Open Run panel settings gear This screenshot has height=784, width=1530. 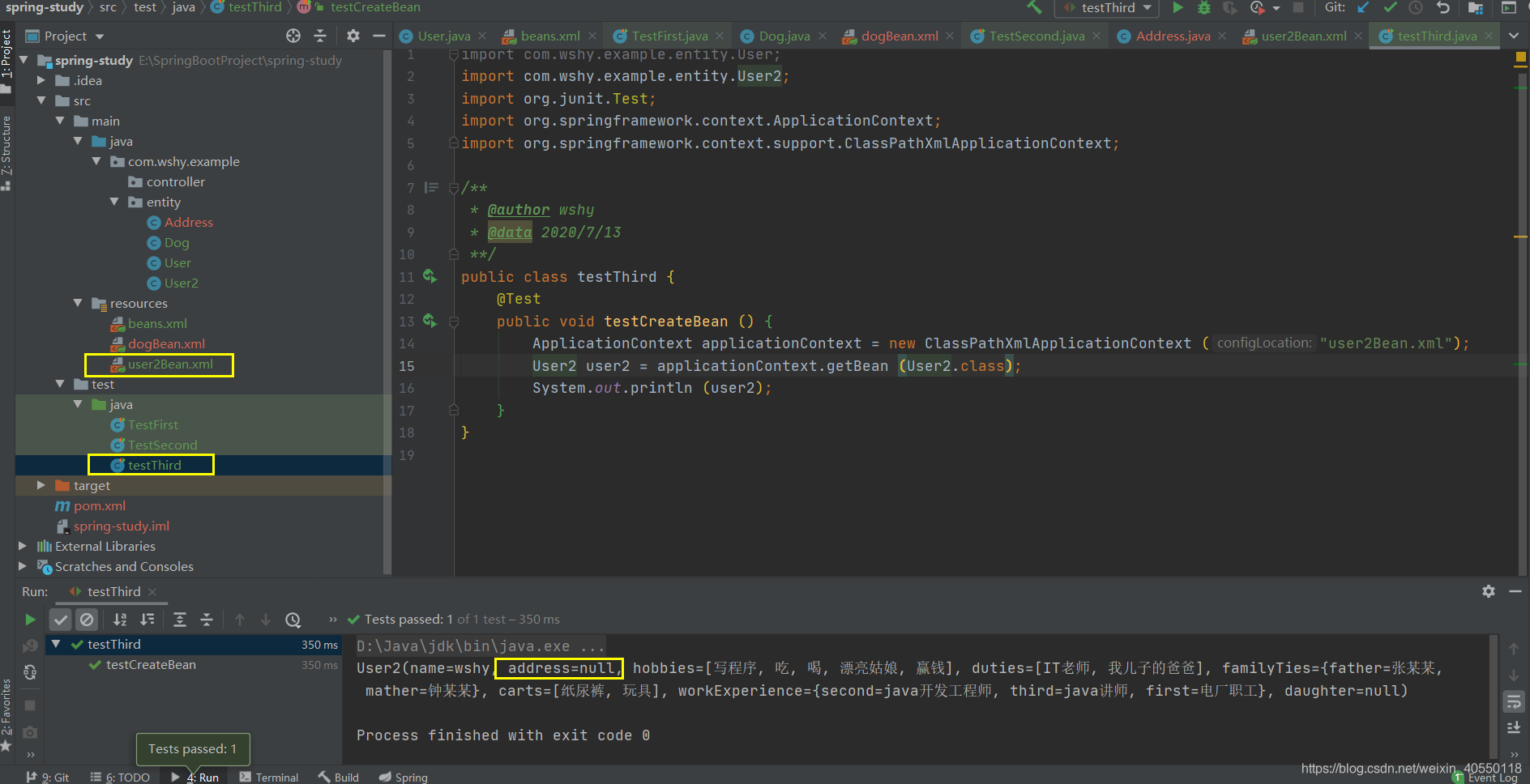point(1488,591)
